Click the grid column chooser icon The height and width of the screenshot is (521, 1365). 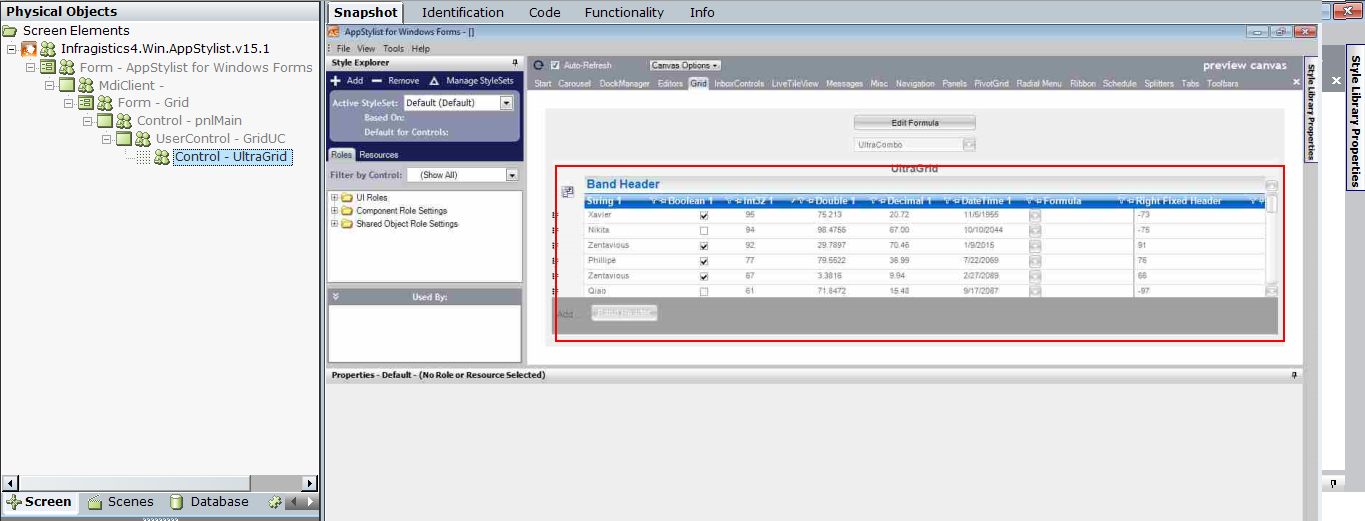coord(568,191)
